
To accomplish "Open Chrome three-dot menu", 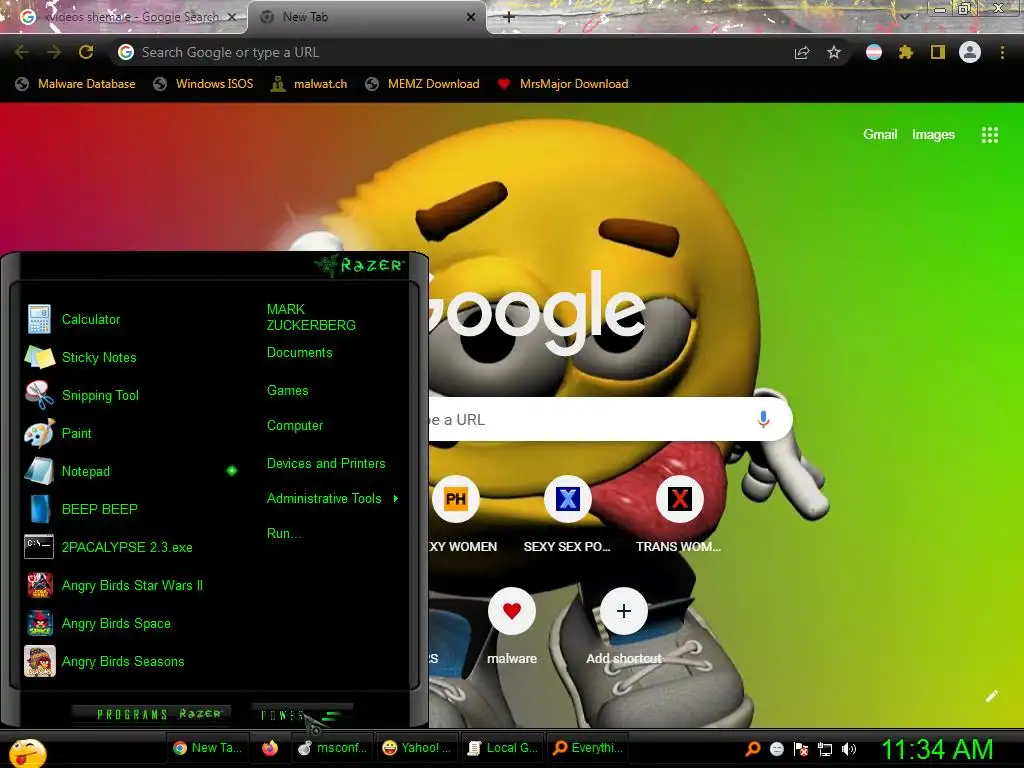I will 1002,52.
